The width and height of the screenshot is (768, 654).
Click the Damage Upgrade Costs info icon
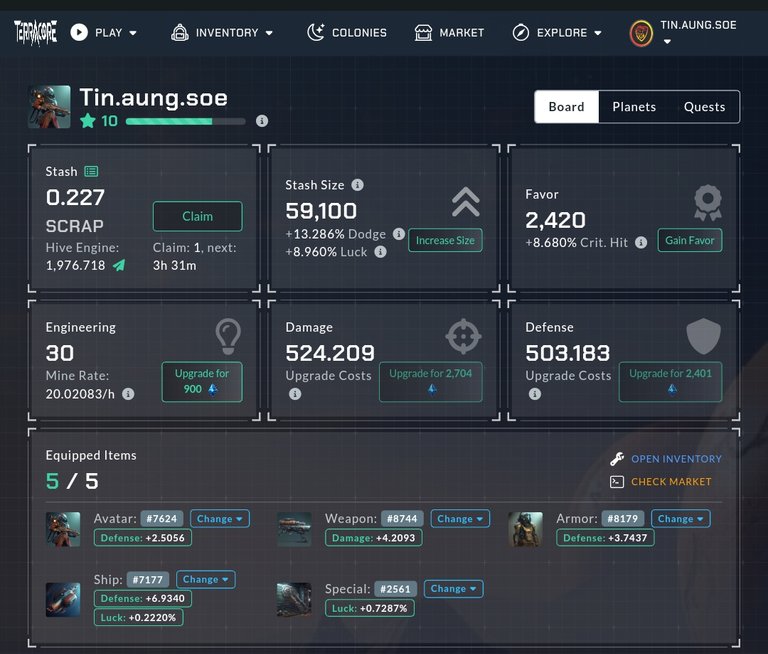295,394
